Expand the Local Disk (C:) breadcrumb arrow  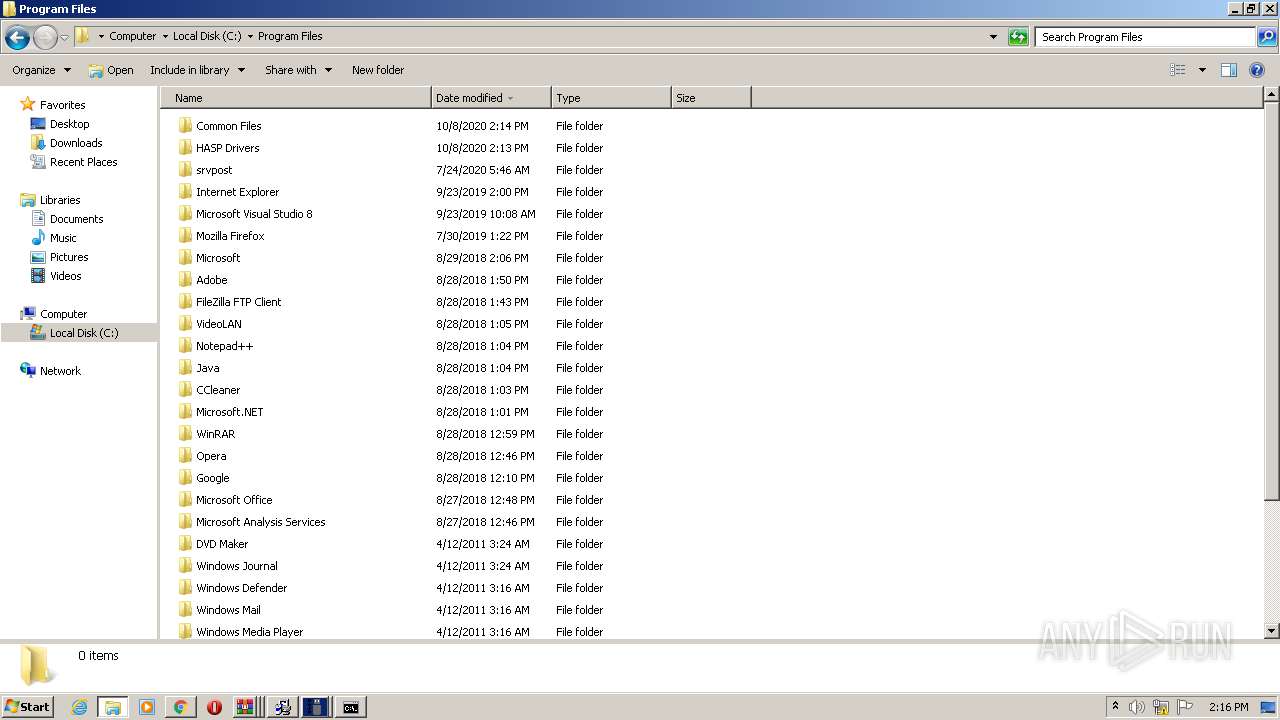click(250, 36)
